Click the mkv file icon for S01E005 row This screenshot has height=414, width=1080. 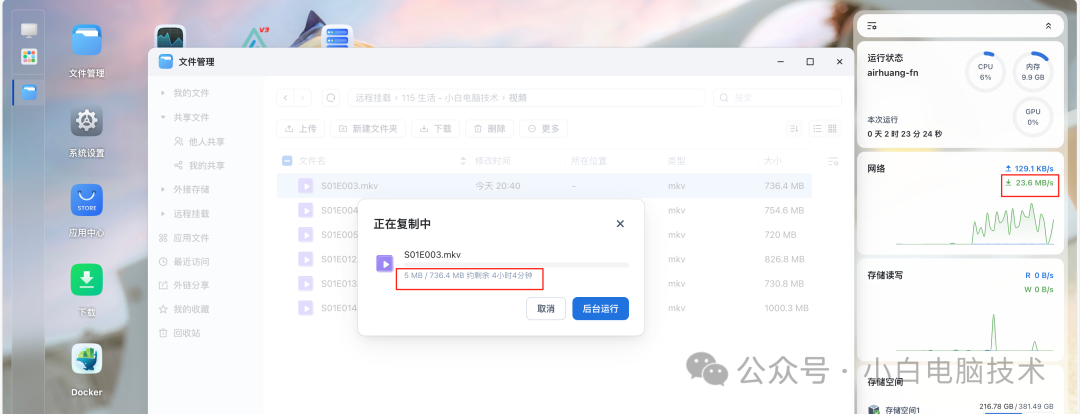[305, 235]
